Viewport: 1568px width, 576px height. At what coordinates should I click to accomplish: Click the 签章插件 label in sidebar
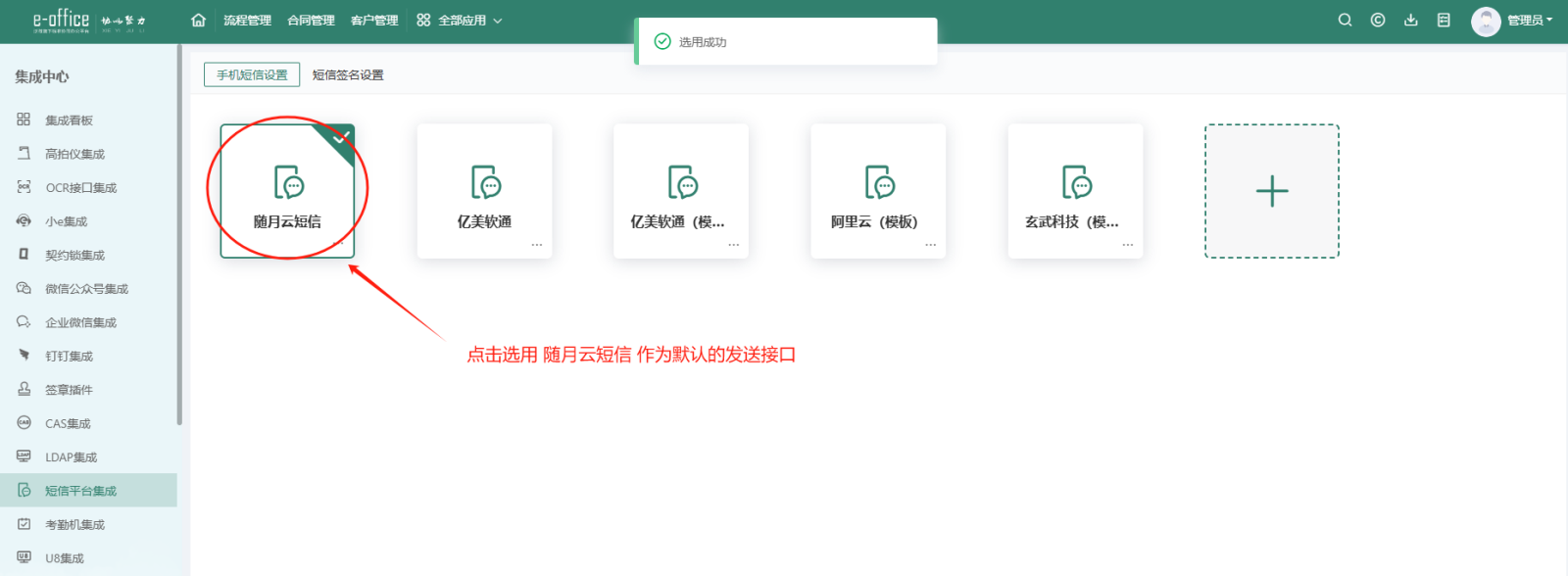point(69,390)
